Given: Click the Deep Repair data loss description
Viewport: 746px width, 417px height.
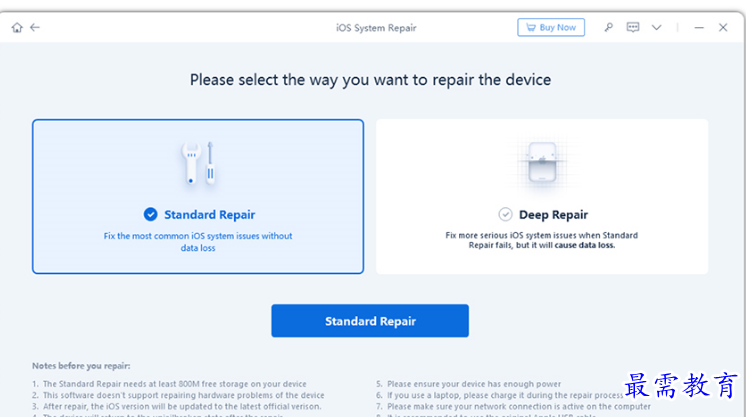Looking at the screenshot, I should pyautogui.click(x=542, y=240).
